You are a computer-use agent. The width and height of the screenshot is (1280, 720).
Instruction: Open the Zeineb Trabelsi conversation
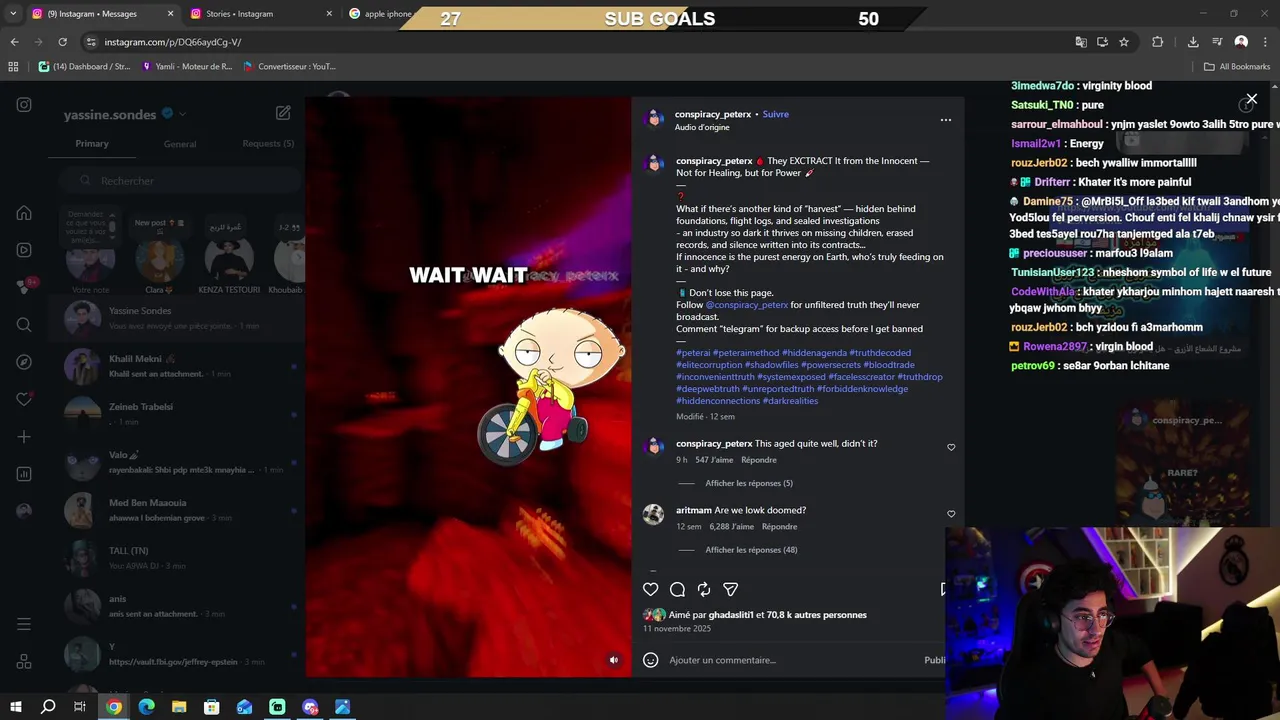(x=175, y=414)
